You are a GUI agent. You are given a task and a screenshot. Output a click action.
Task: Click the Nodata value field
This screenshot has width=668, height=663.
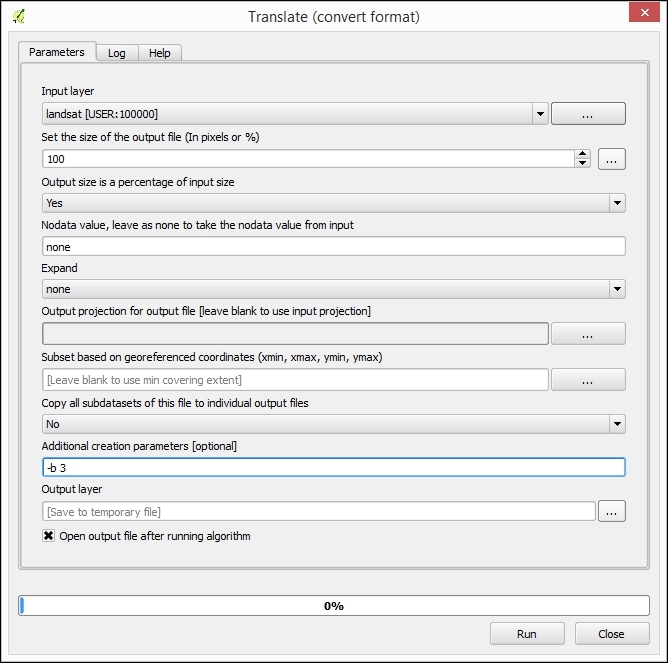click(x=334, y=247)
